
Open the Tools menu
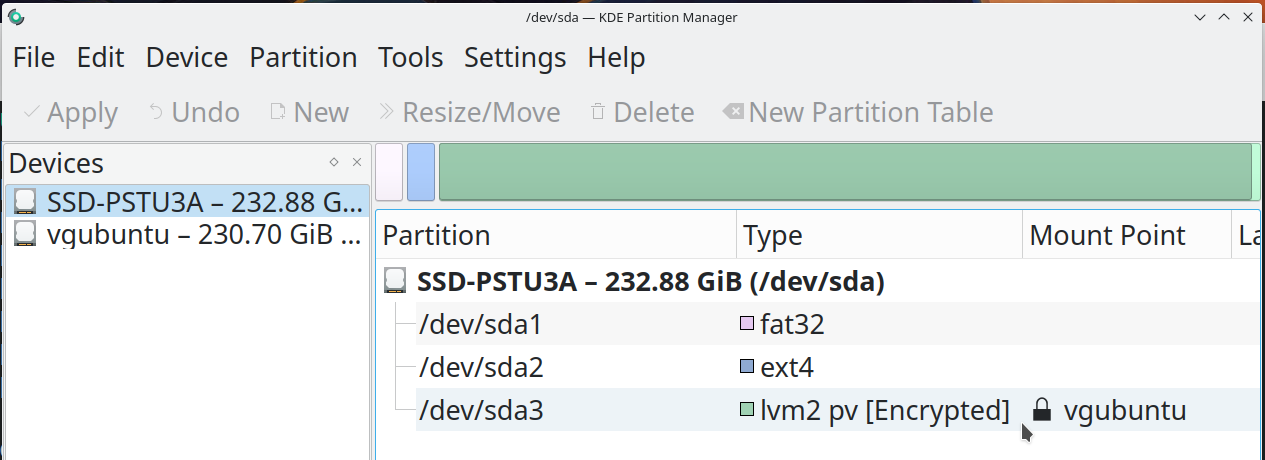410,58
